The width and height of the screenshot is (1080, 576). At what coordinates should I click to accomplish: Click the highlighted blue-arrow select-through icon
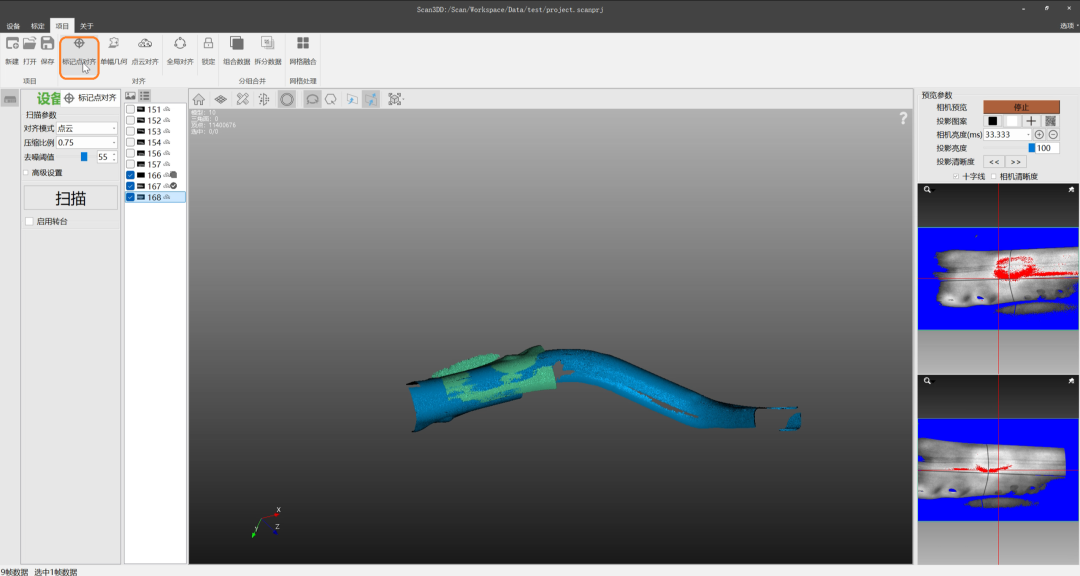coord(371,99)
